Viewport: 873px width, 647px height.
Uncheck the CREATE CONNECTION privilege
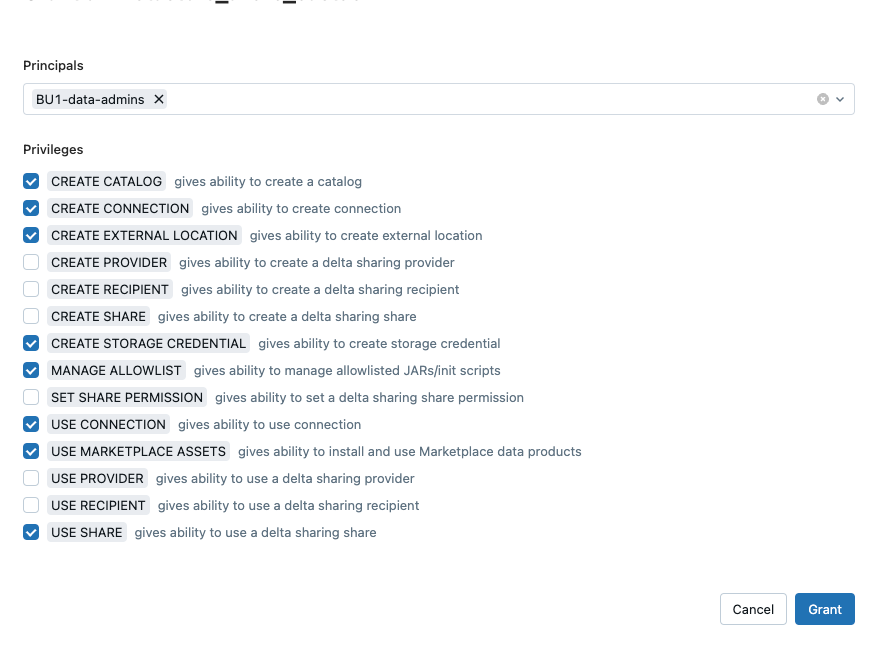click(31, 208)
